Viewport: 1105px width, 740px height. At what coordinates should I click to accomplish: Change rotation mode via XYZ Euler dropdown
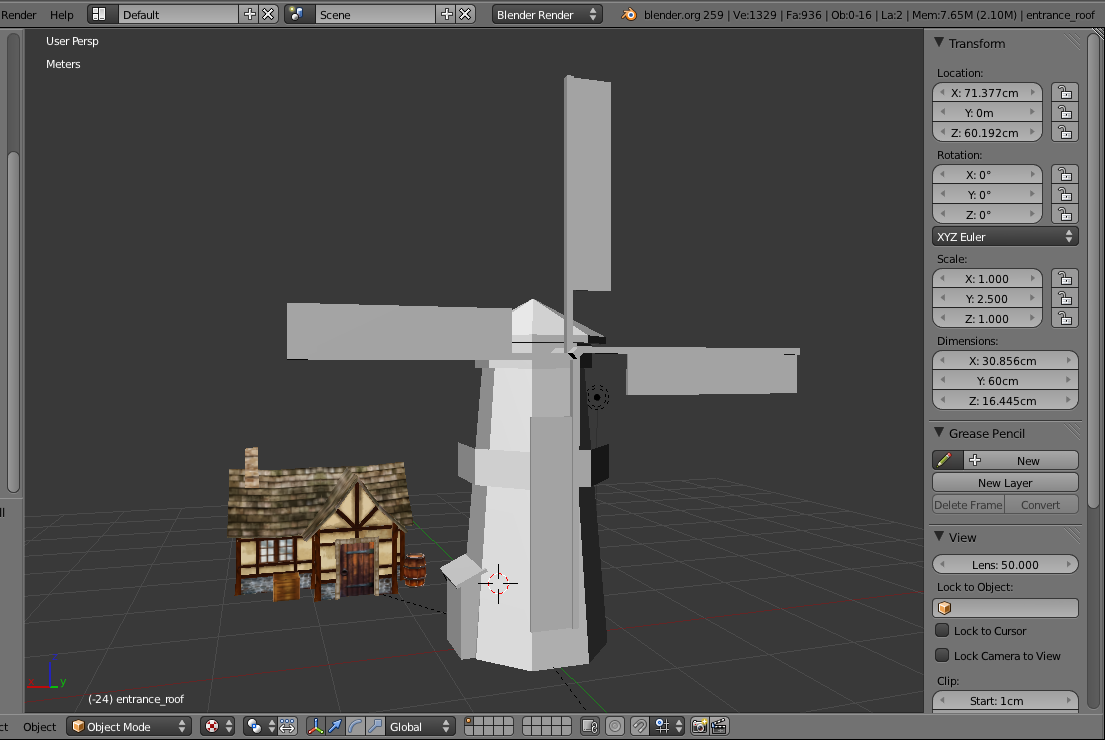[x=1004, y=236]
